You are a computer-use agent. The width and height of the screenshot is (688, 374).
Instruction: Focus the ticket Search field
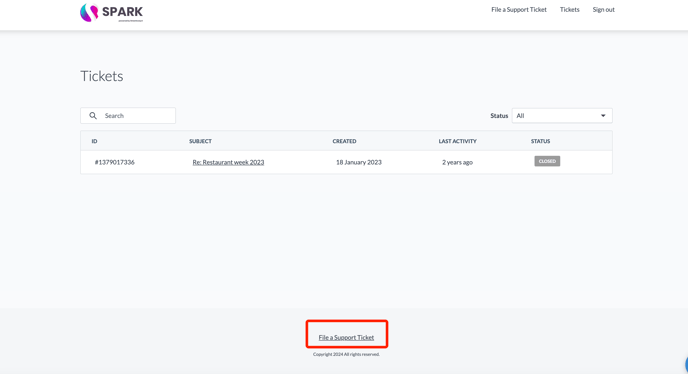[128, 116]
